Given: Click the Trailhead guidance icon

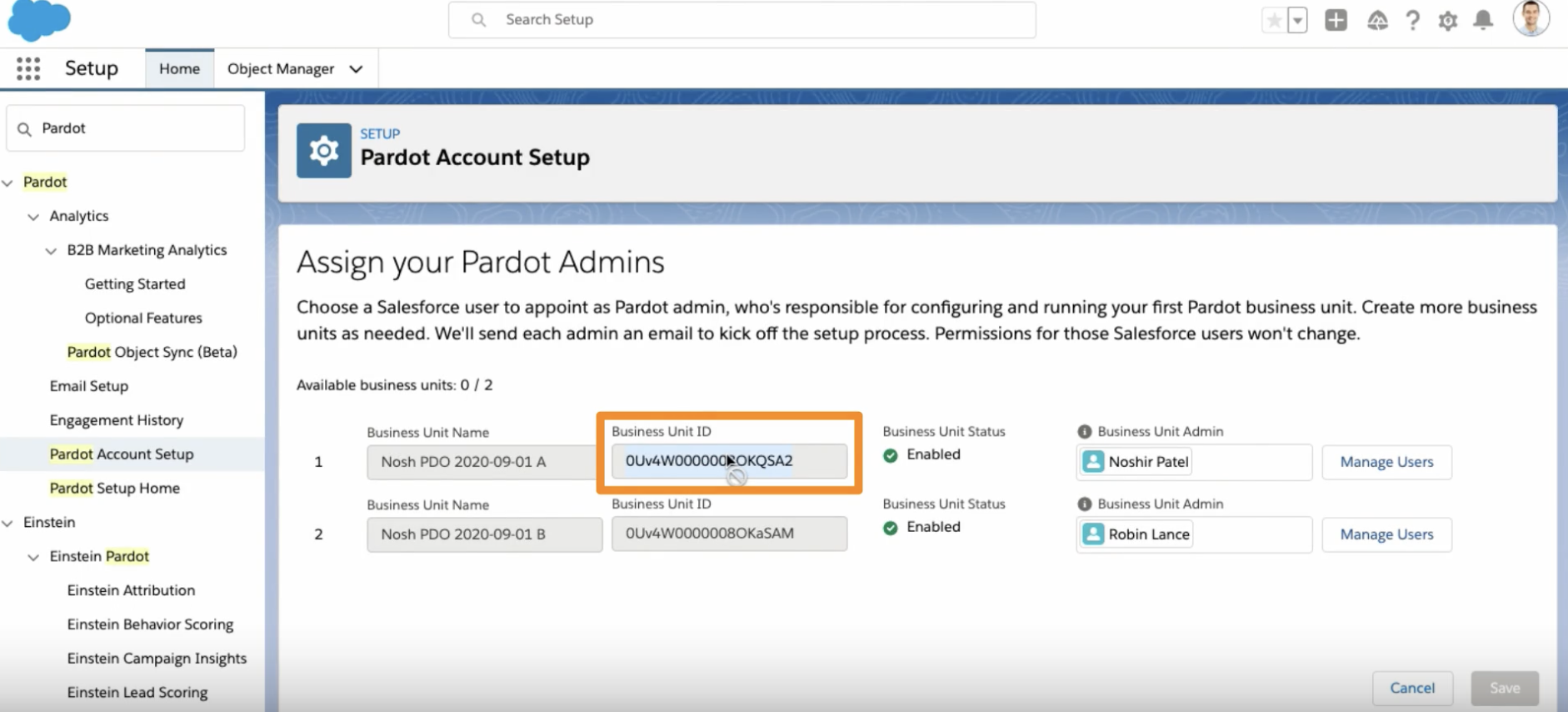Looking at the screenshot, I should (x=1377, y=20).
